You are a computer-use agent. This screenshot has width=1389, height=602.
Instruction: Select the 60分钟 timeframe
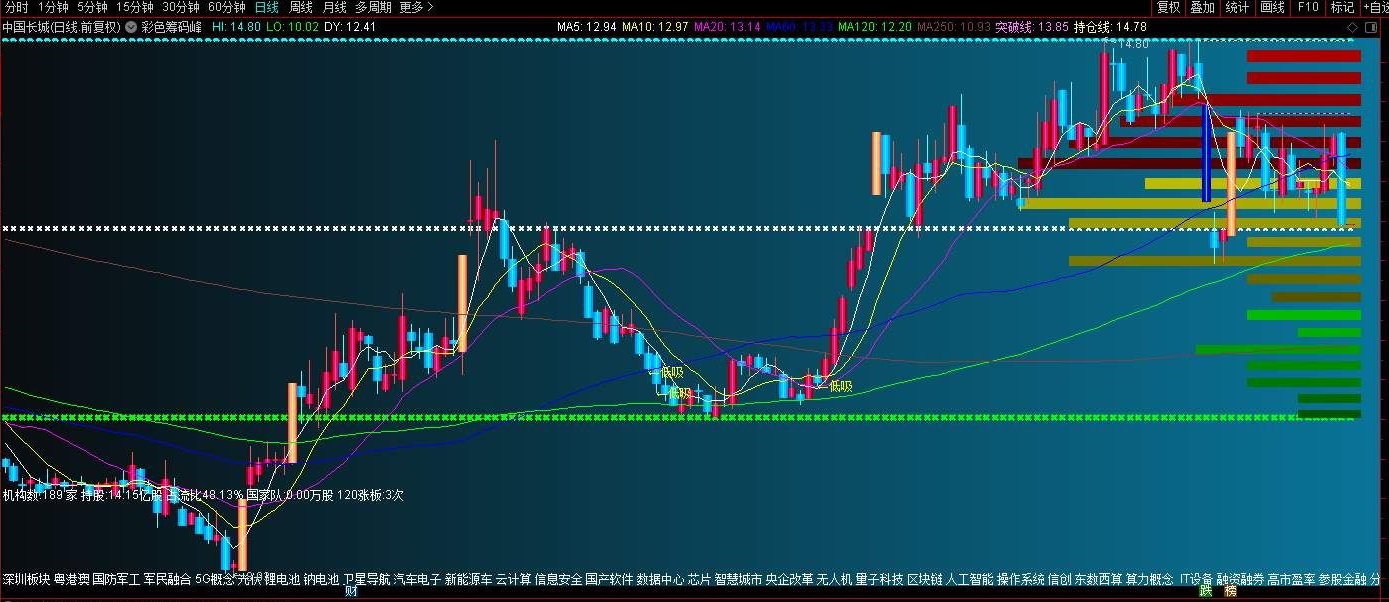coord(226,7)
